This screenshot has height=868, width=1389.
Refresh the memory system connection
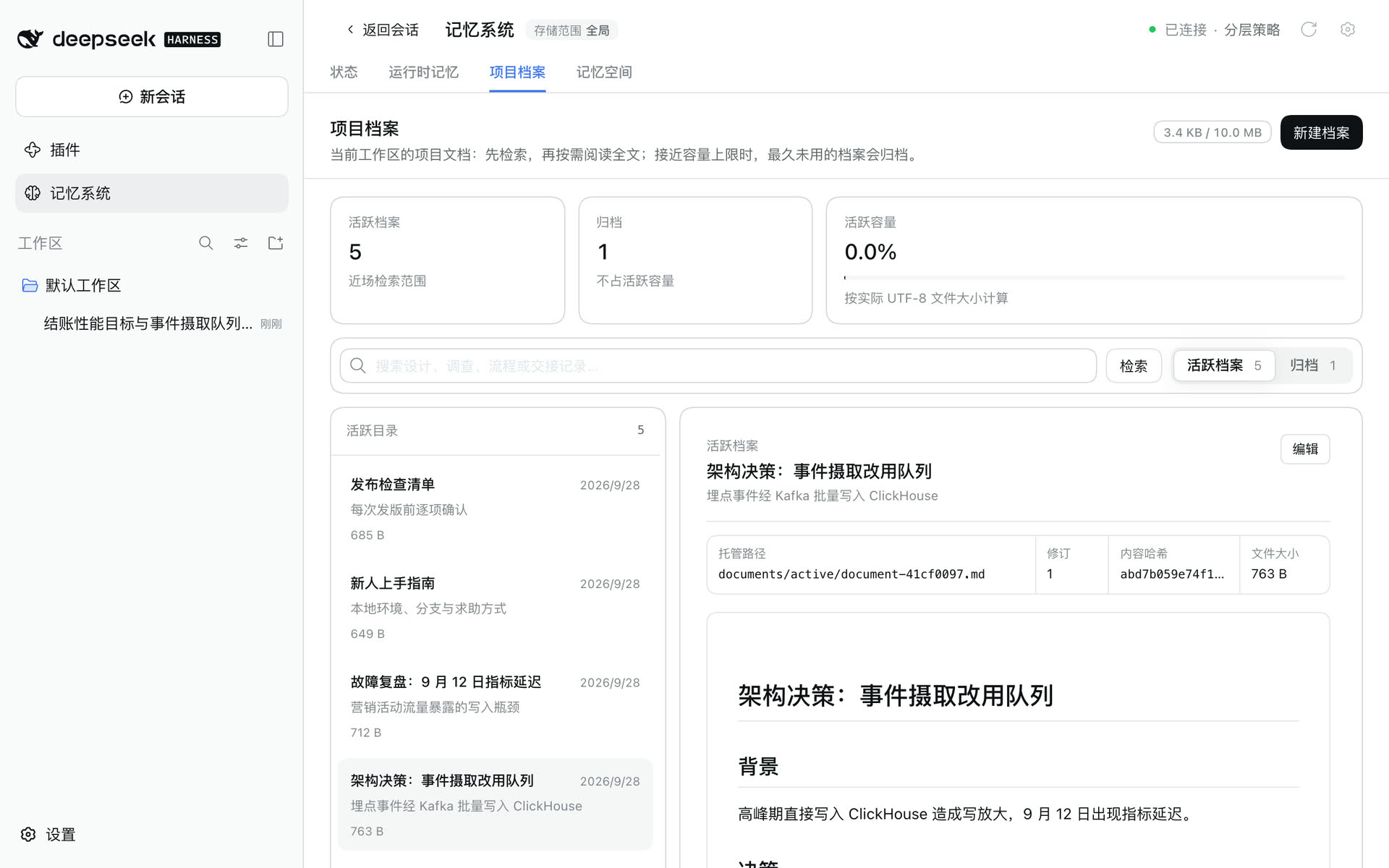[1309, 30]
